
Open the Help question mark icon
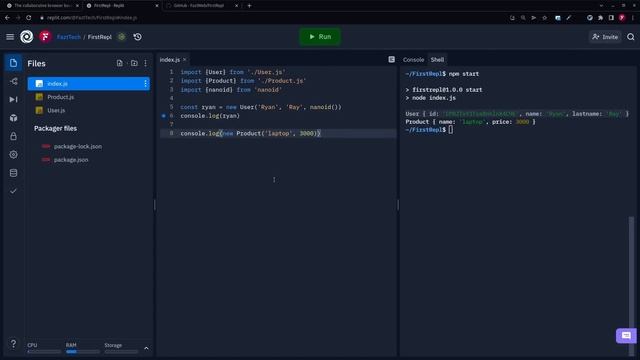point(13,344)
